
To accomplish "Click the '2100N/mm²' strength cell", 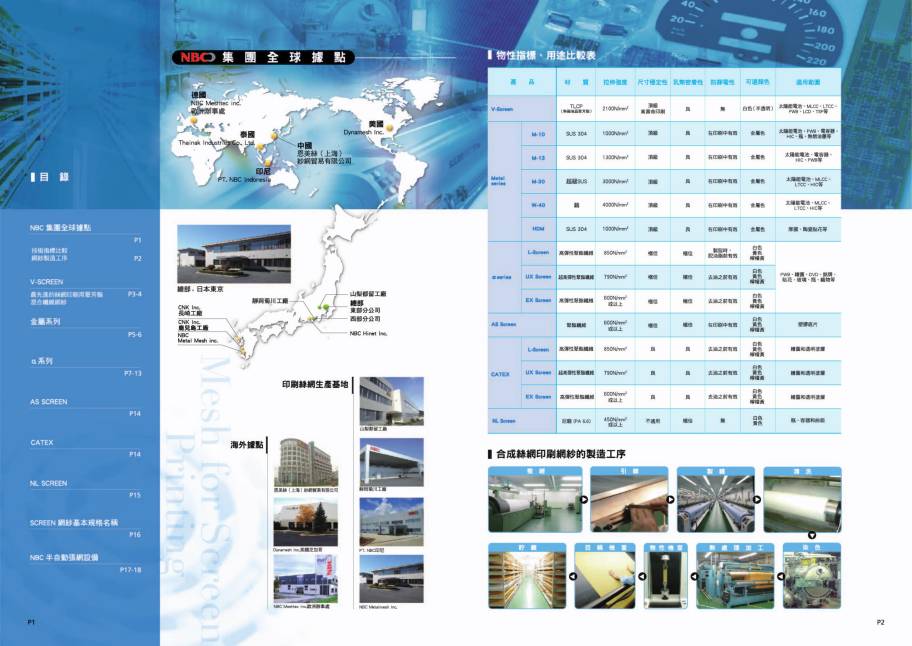I will 615,109.
